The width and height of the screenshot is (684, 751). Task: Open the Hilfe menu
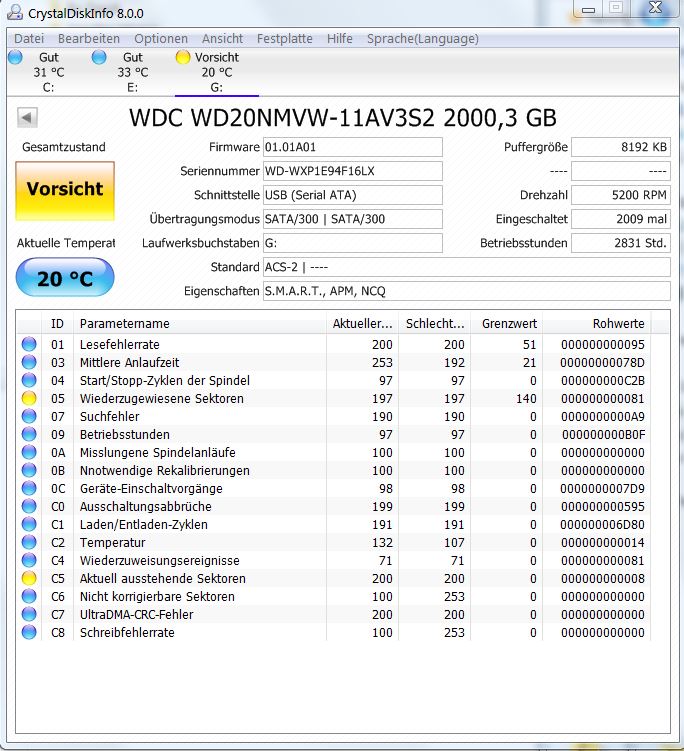[x=340, y=38]
